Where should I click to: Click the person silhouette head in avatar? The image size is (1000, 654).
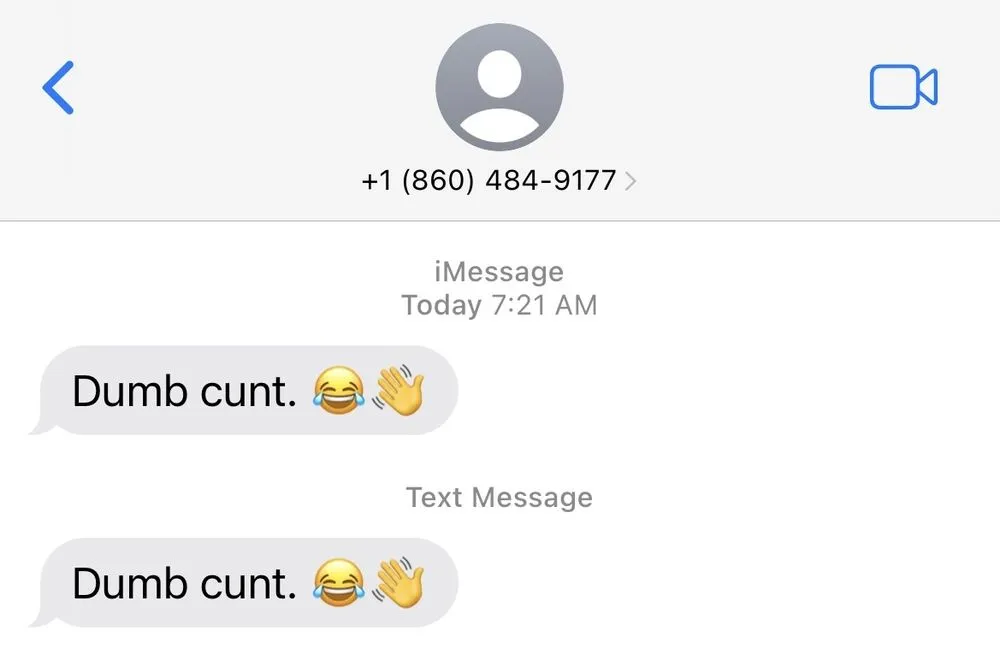[x=499, y=74]
